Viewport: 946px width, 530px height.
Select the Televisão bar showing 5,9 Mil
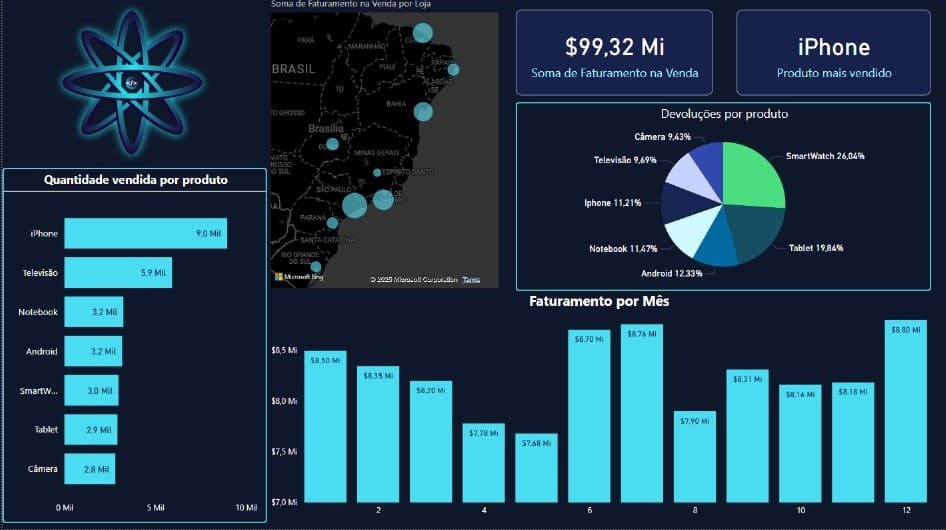[118, 273]
